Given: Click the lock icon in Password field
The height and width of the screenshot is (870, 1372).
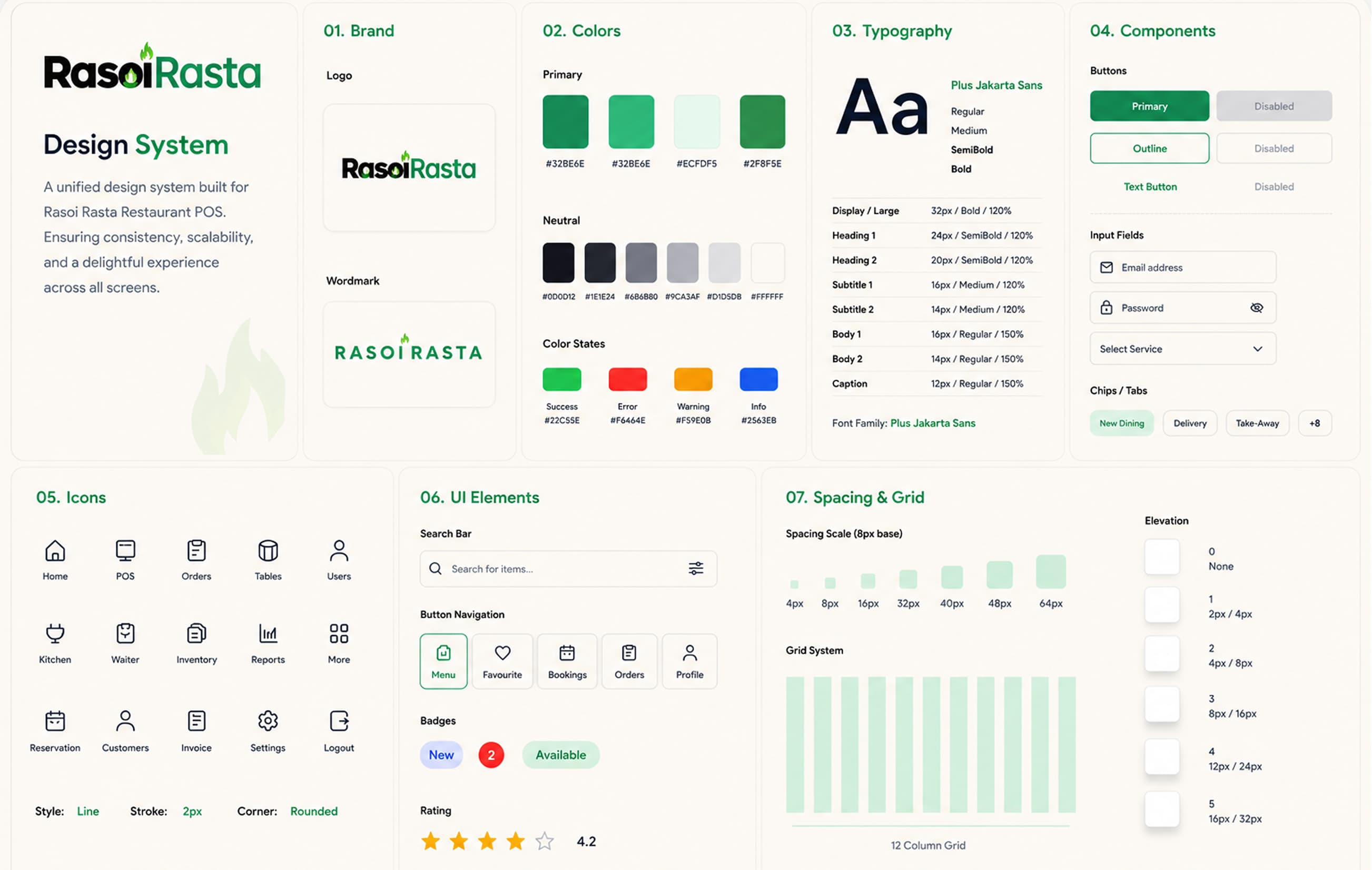Looking at the screenshot, I should click(x=1107, y=308).
